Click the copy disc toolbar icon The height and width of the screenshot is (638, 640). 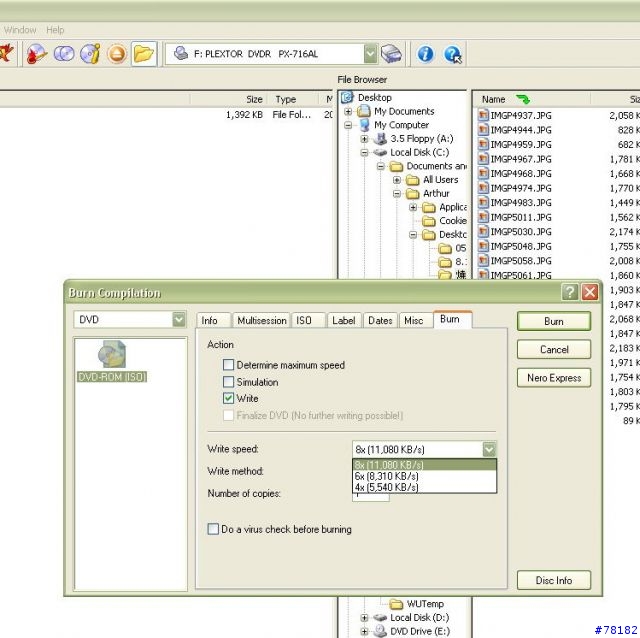pos(64,53)
